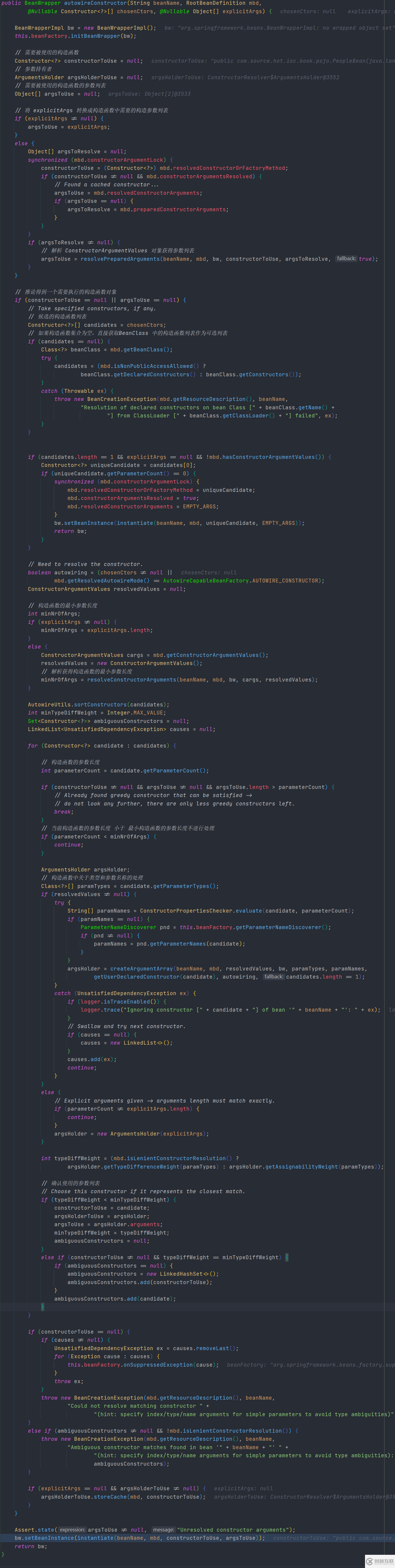Click the causes.removeLast method call
The width and height of the screenshot is (395, 1568).
coord(205,1348)
